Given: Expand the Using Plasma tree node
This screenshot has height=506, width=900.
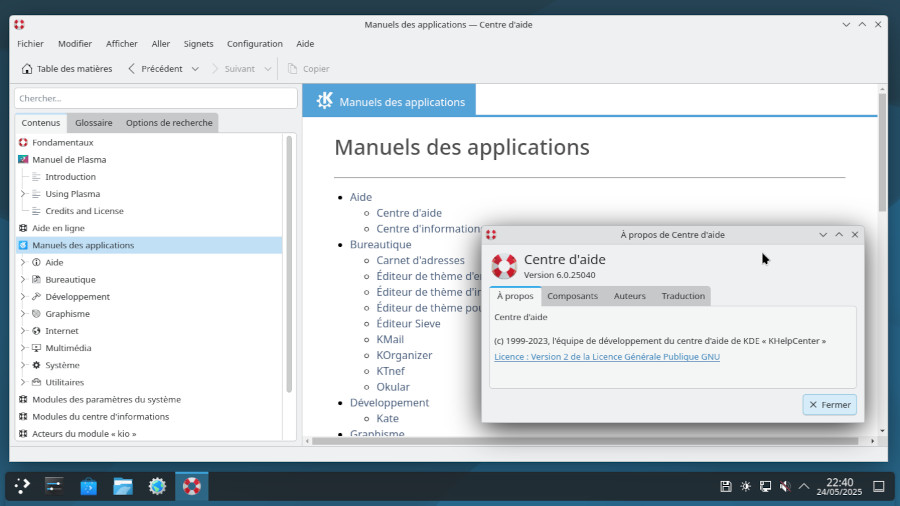Looking at the screenshot, I should (23, 194).
